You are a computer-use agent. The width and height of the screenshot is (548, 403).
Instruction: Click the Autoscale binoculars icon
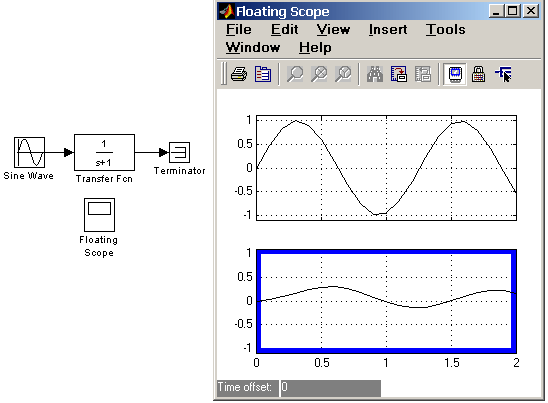375,74
